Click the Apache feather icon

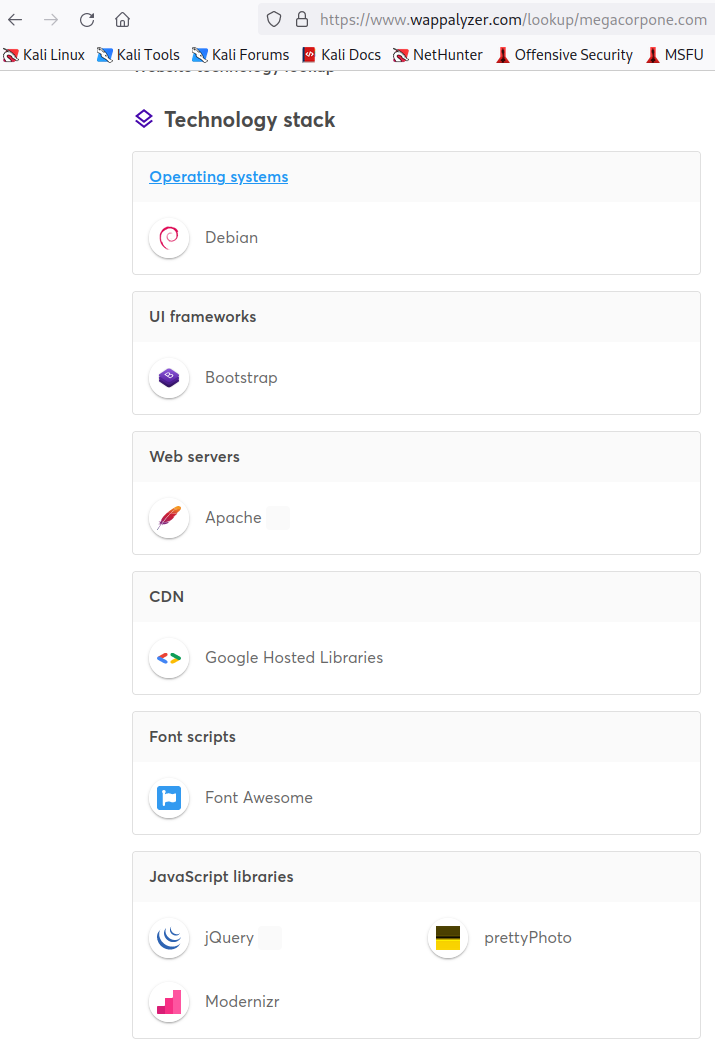coord(169,518)
